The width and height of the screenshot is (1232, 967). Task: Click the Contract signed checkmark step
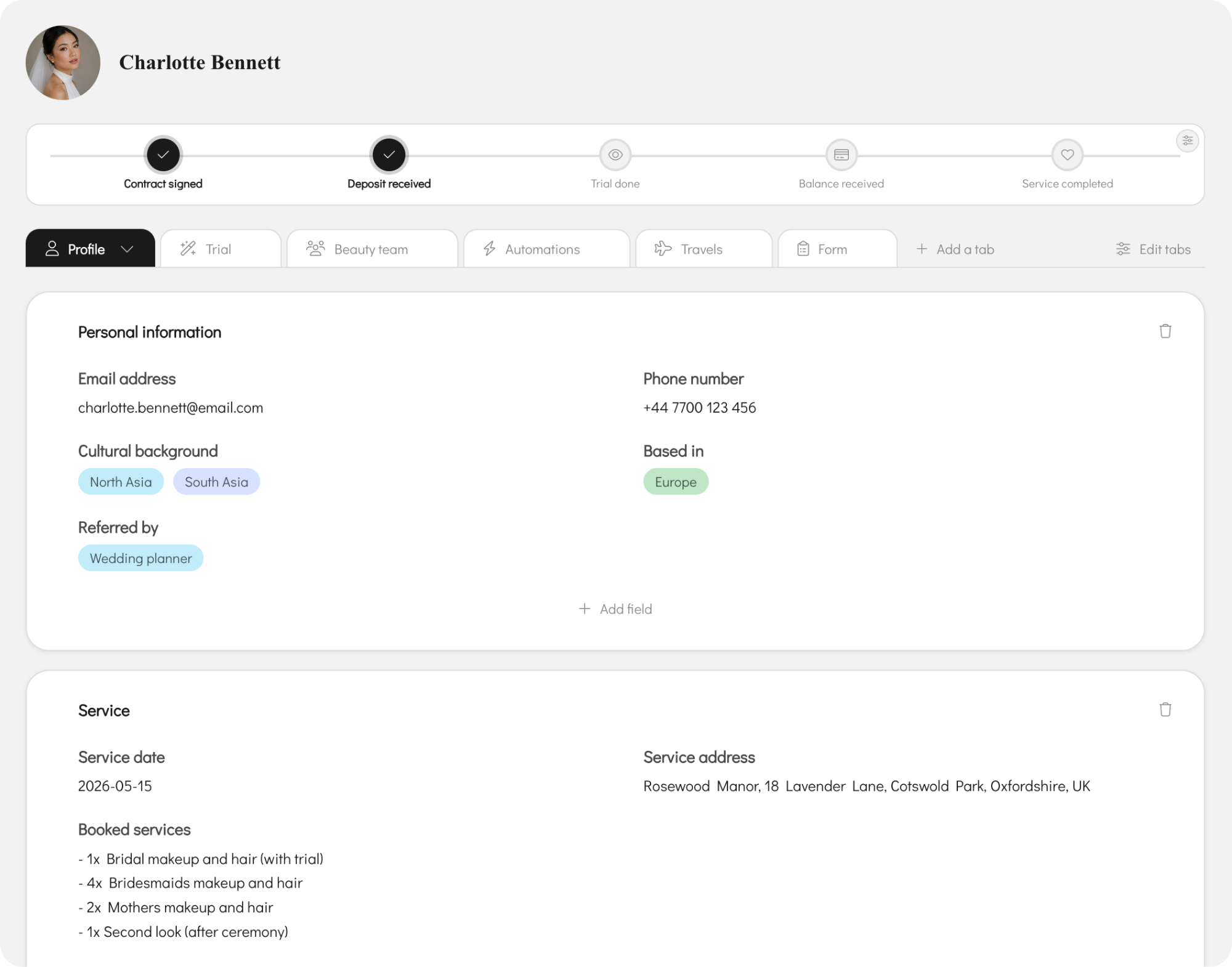pos(163,155)
